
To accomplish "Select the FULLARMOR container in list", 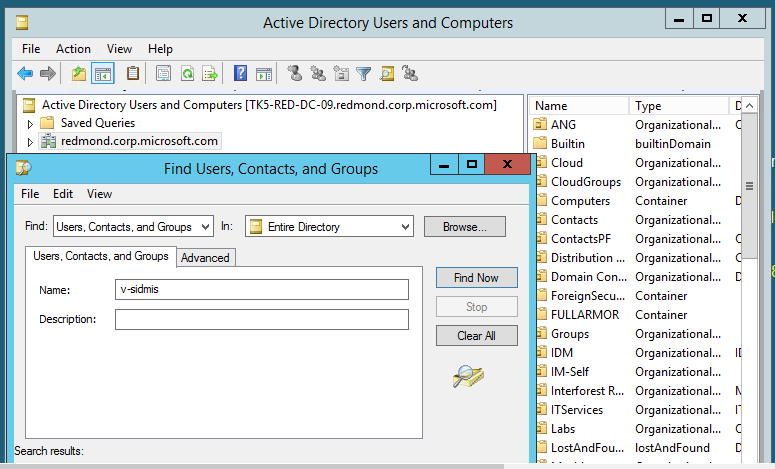I will pyautogui.click(x=585, y=315).
